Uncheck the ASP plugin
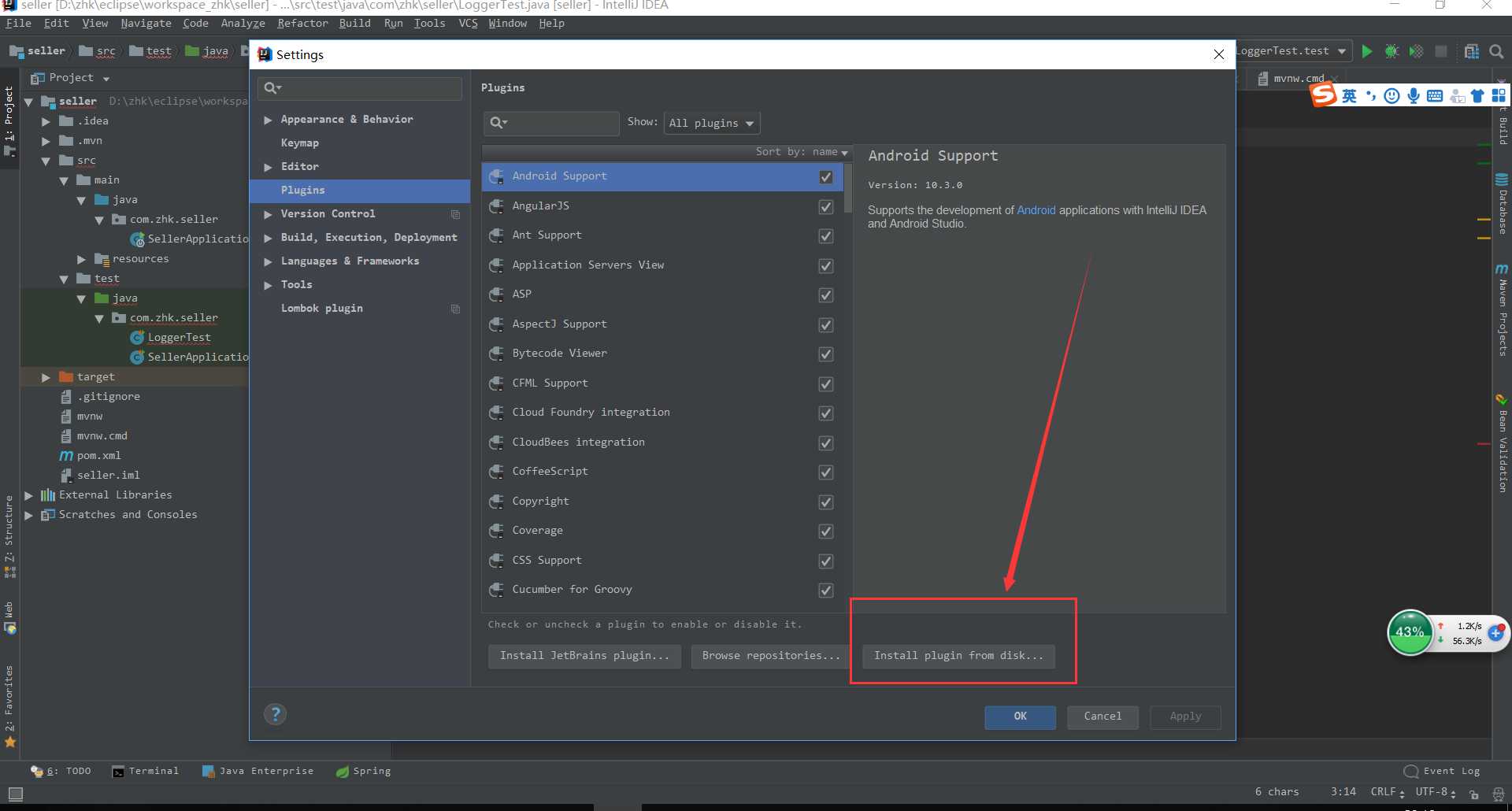 825,295
